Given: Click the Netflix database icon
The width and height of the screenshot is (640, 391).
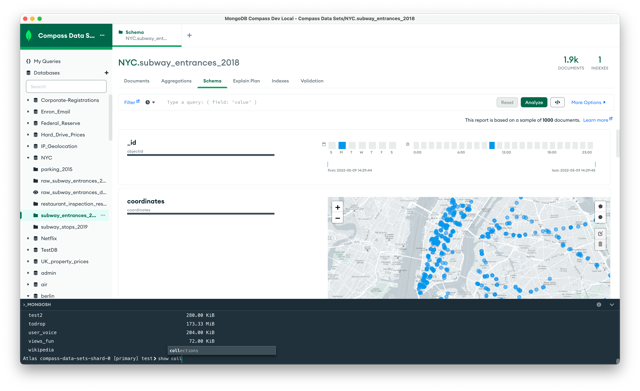Looking at the screenshot, I should click(x=36, y=238).
